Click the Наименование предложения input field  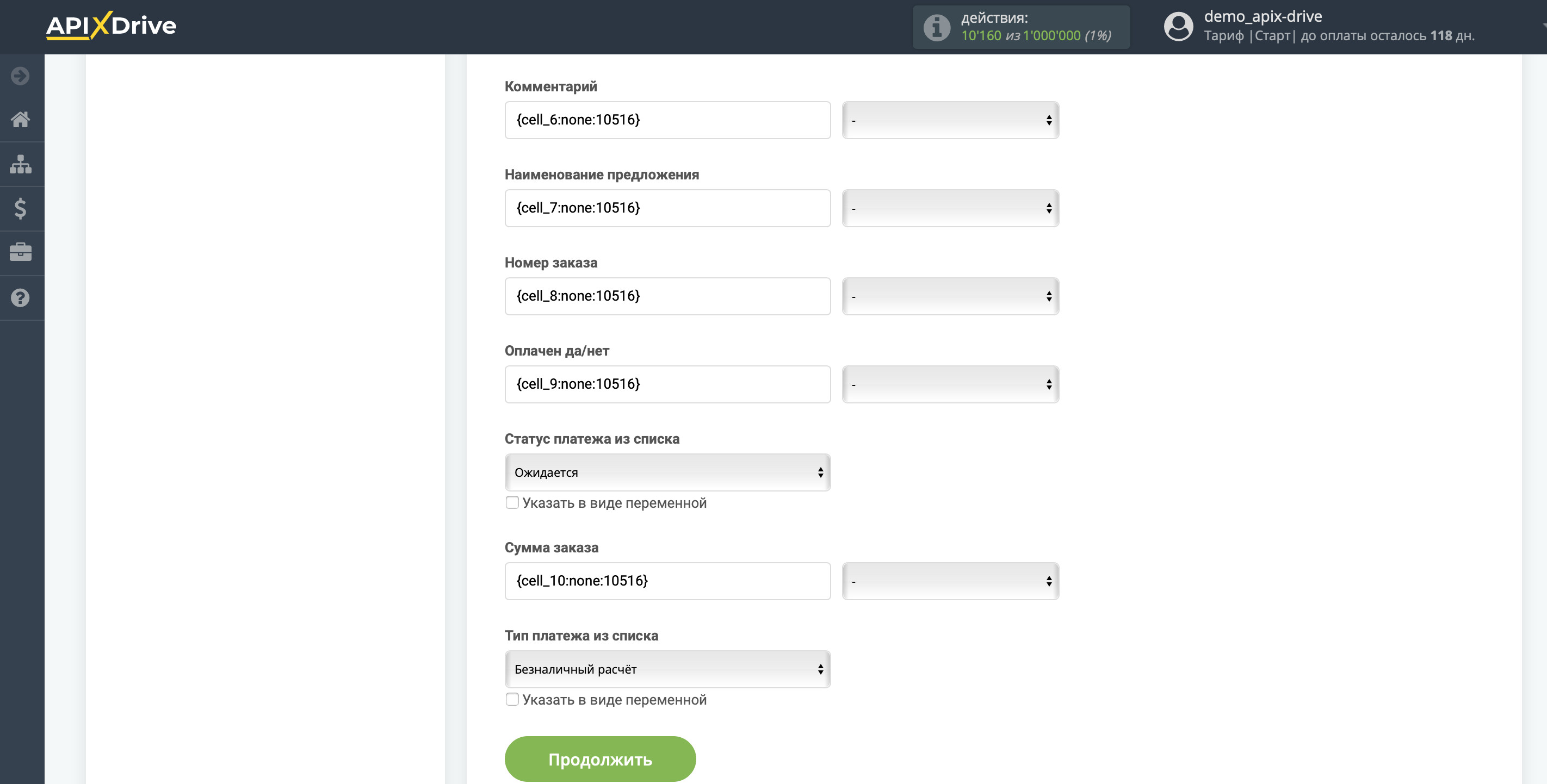click(x=667, y=208)
